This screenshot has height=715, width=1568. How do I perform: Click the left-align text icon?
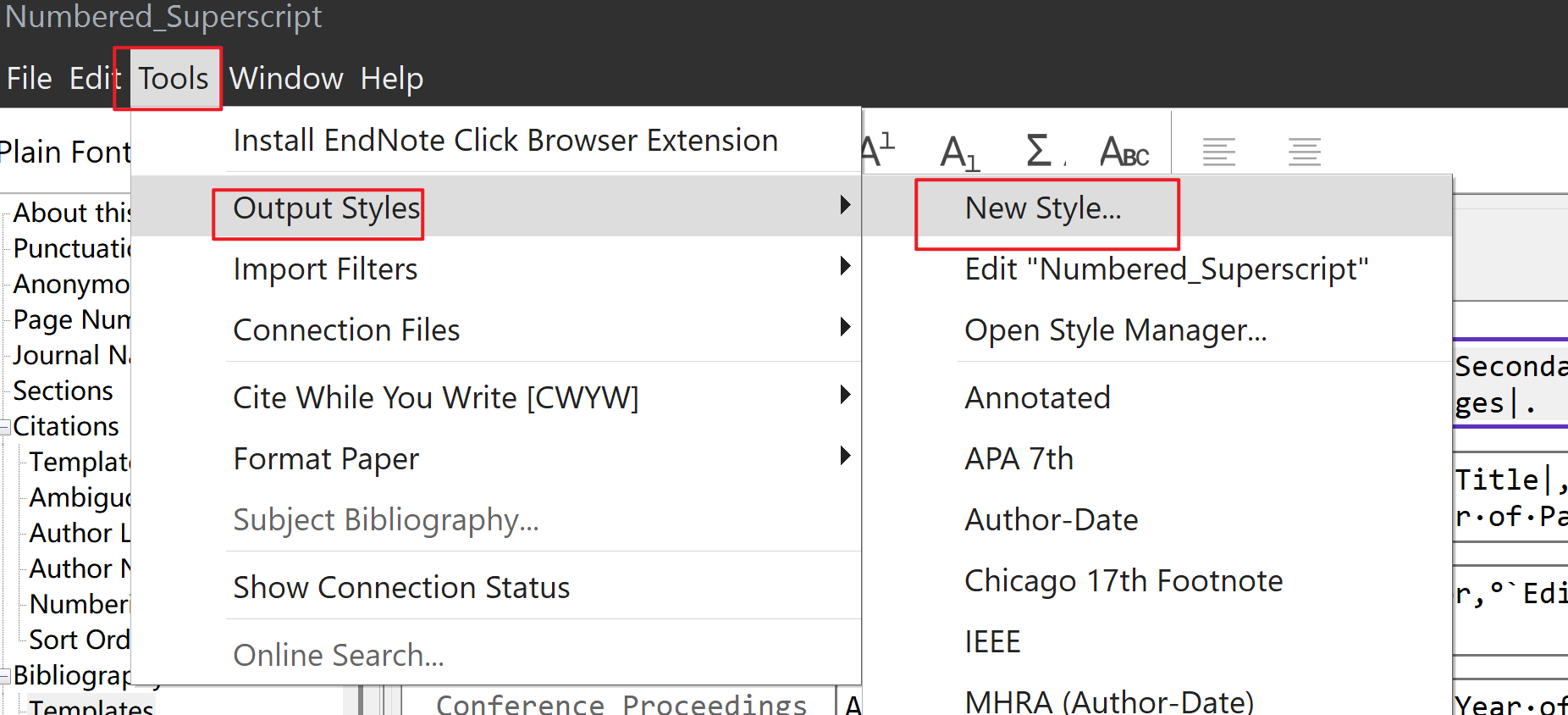(1218, 152)
